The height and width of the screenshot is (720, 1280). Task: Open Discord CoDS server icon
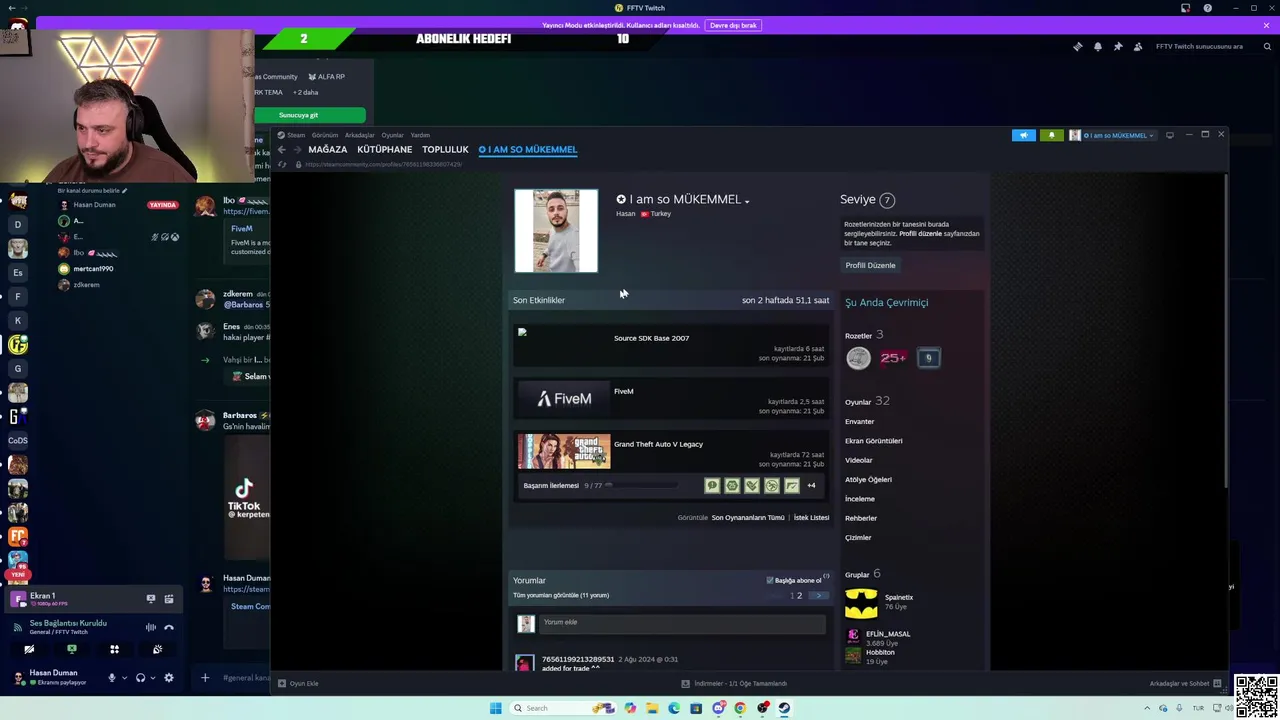tap(18, 440)
